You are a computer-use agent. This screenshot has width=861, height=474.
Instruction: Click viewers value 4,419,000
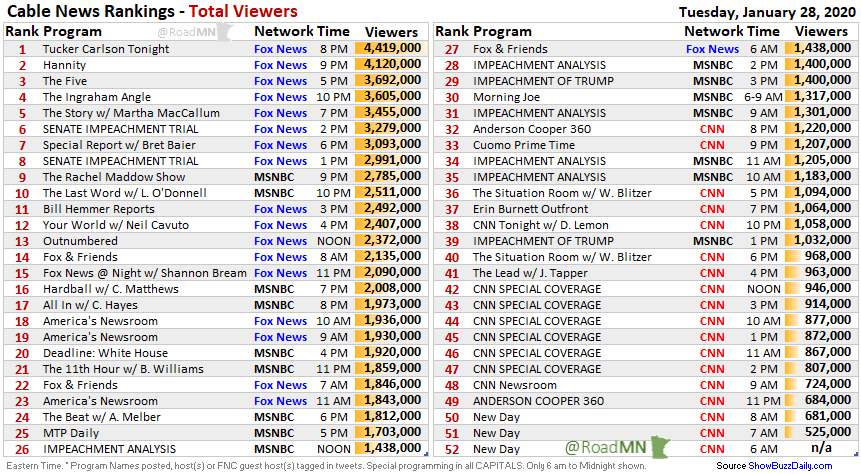point(392,48)
